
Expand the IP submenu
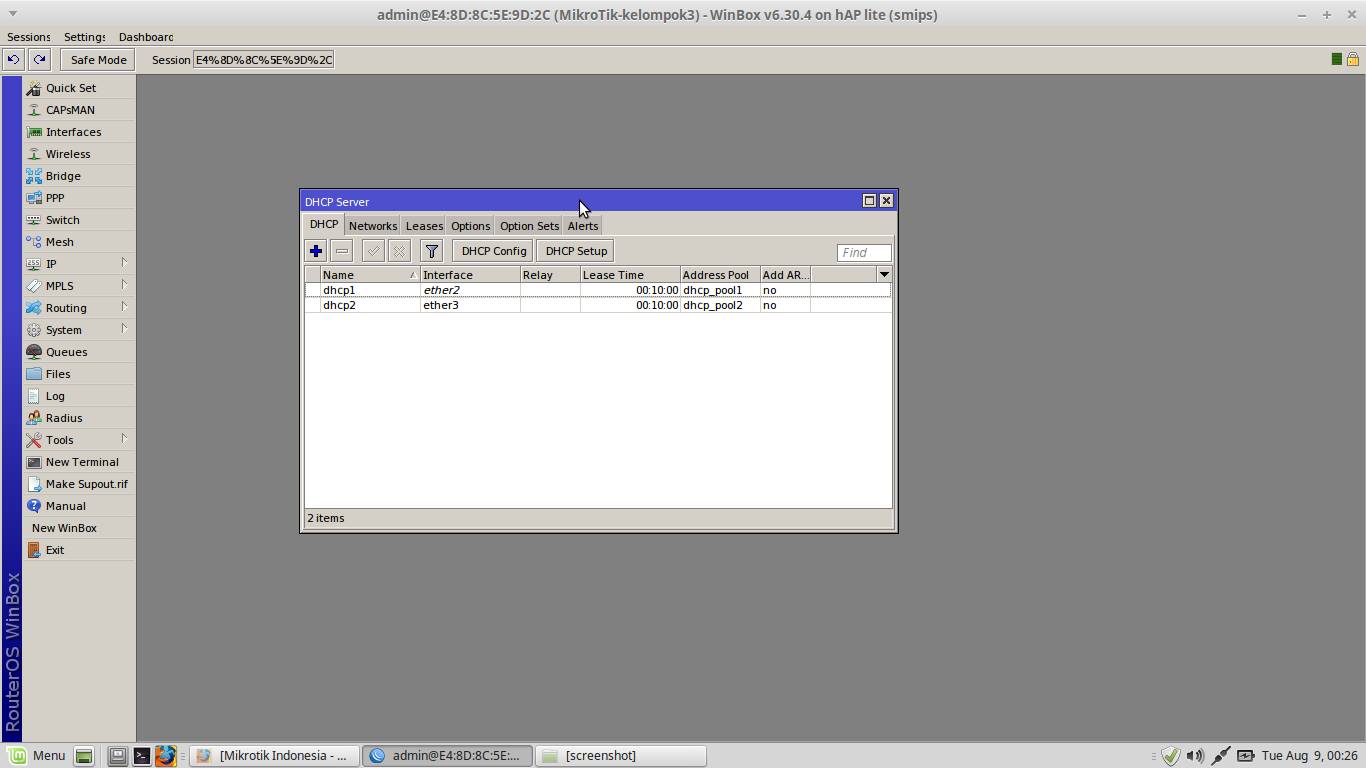coord(79,264)
